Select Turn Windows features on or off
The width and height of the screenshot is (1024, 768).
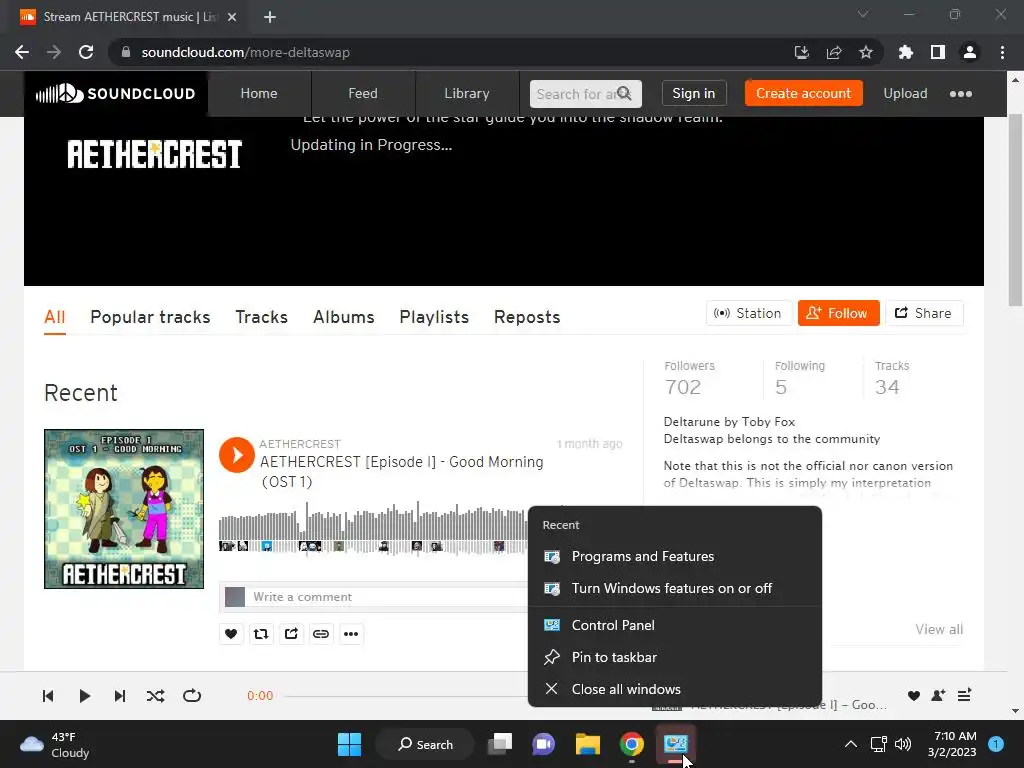coord(675,588)
